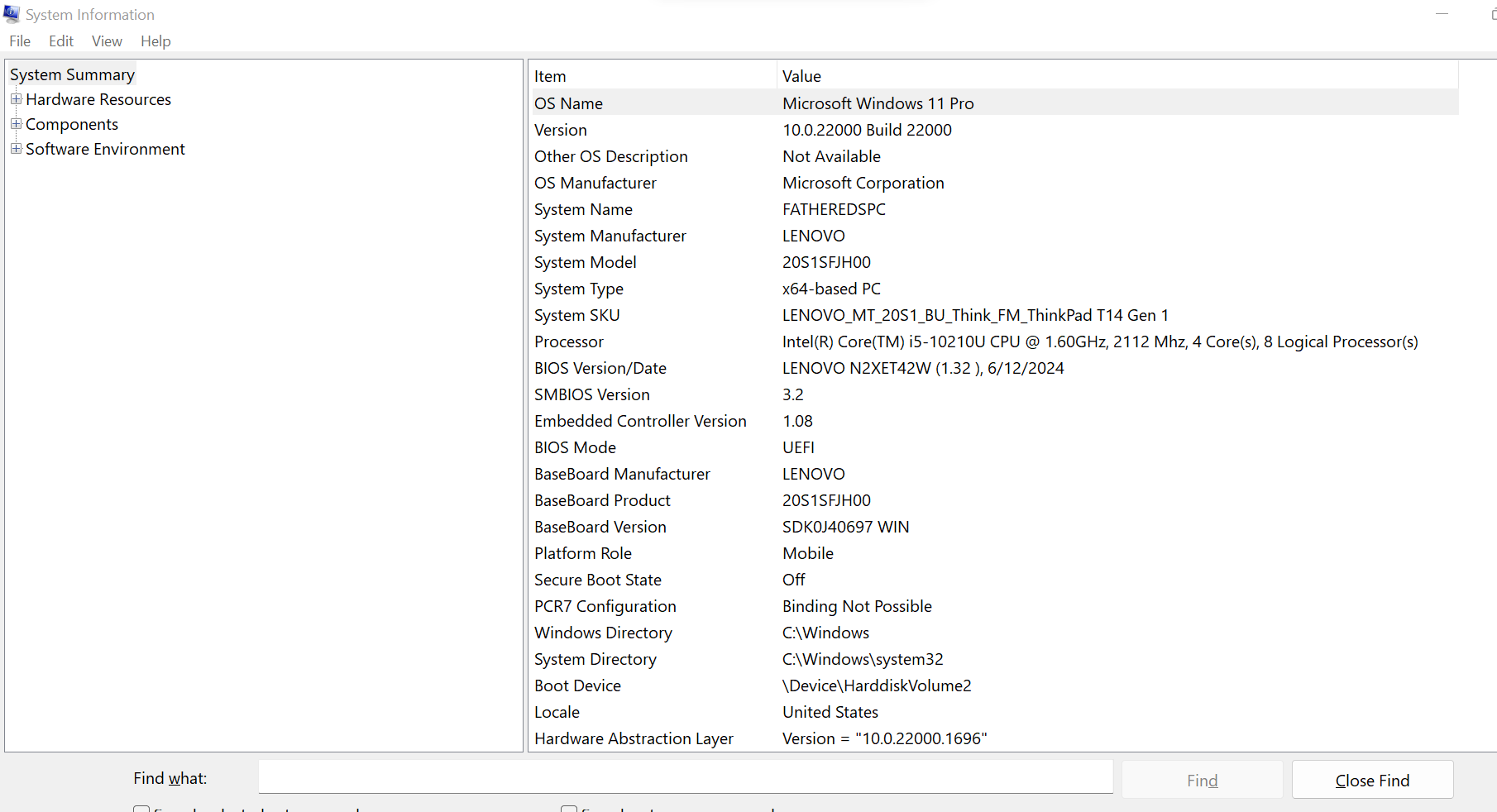The width and height of the screenshot is (1497, 812).
Task: Click the value 10.0.22000 Build 22000
Action: [867, 130]
